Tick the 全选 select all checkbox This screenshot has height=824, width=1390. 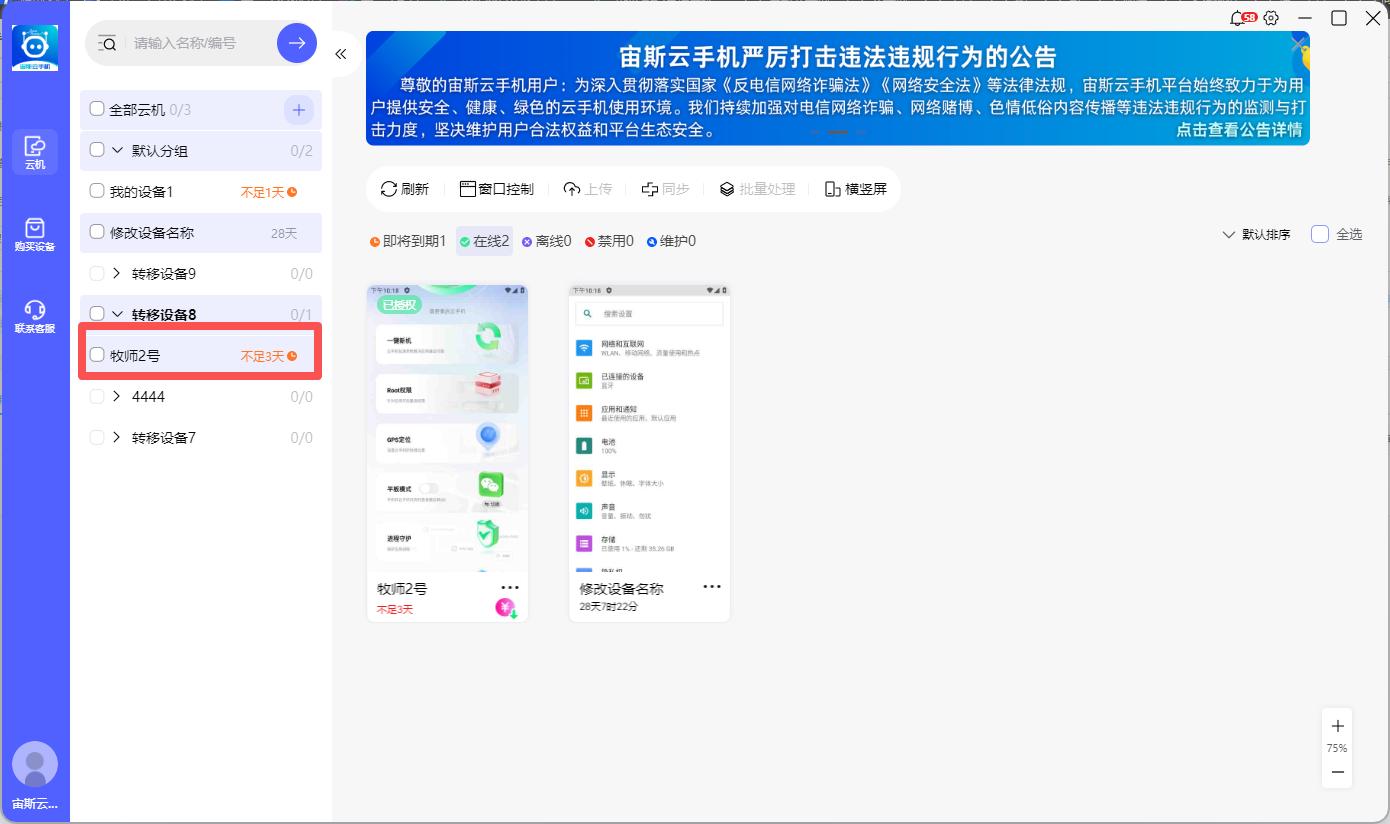[x=1320, y=234]
